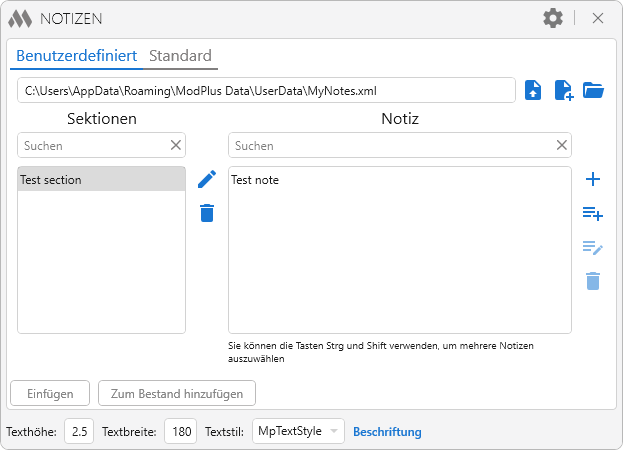Click the add multiple notes list icon

point(593,213)
